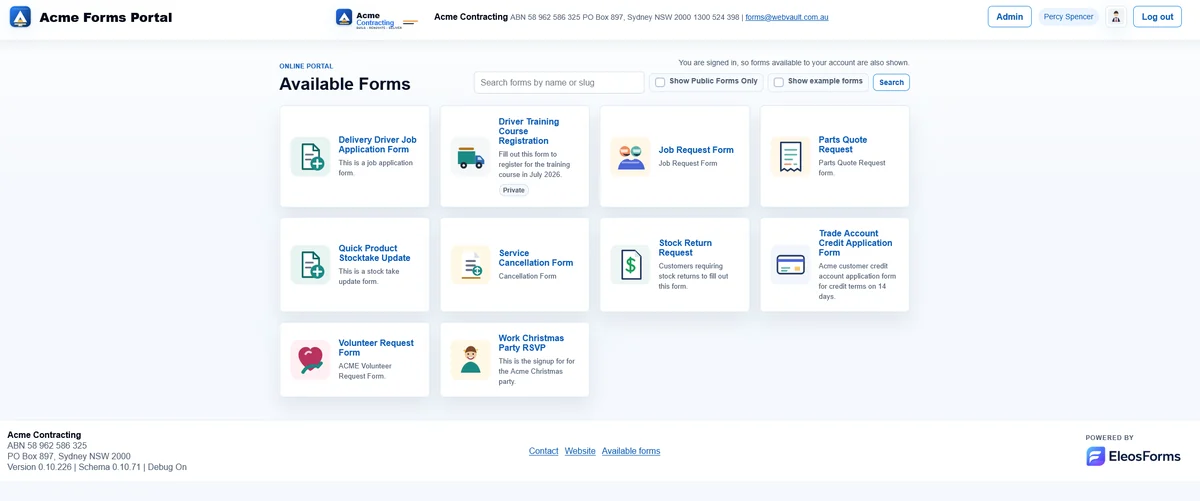Open Trade Account Credit Application Form title
This screenshot has width=1200, height=501.
(x=856, y=243)
